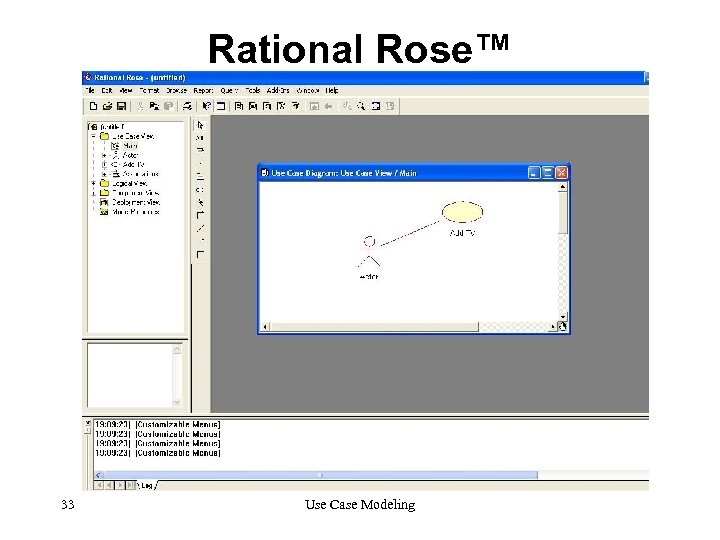Image resolution: width=720 pixels, height=540 pixels.
Task: Click the Zoom In magnifier icon
Action: pyautogui.click(x=347, y=106)
